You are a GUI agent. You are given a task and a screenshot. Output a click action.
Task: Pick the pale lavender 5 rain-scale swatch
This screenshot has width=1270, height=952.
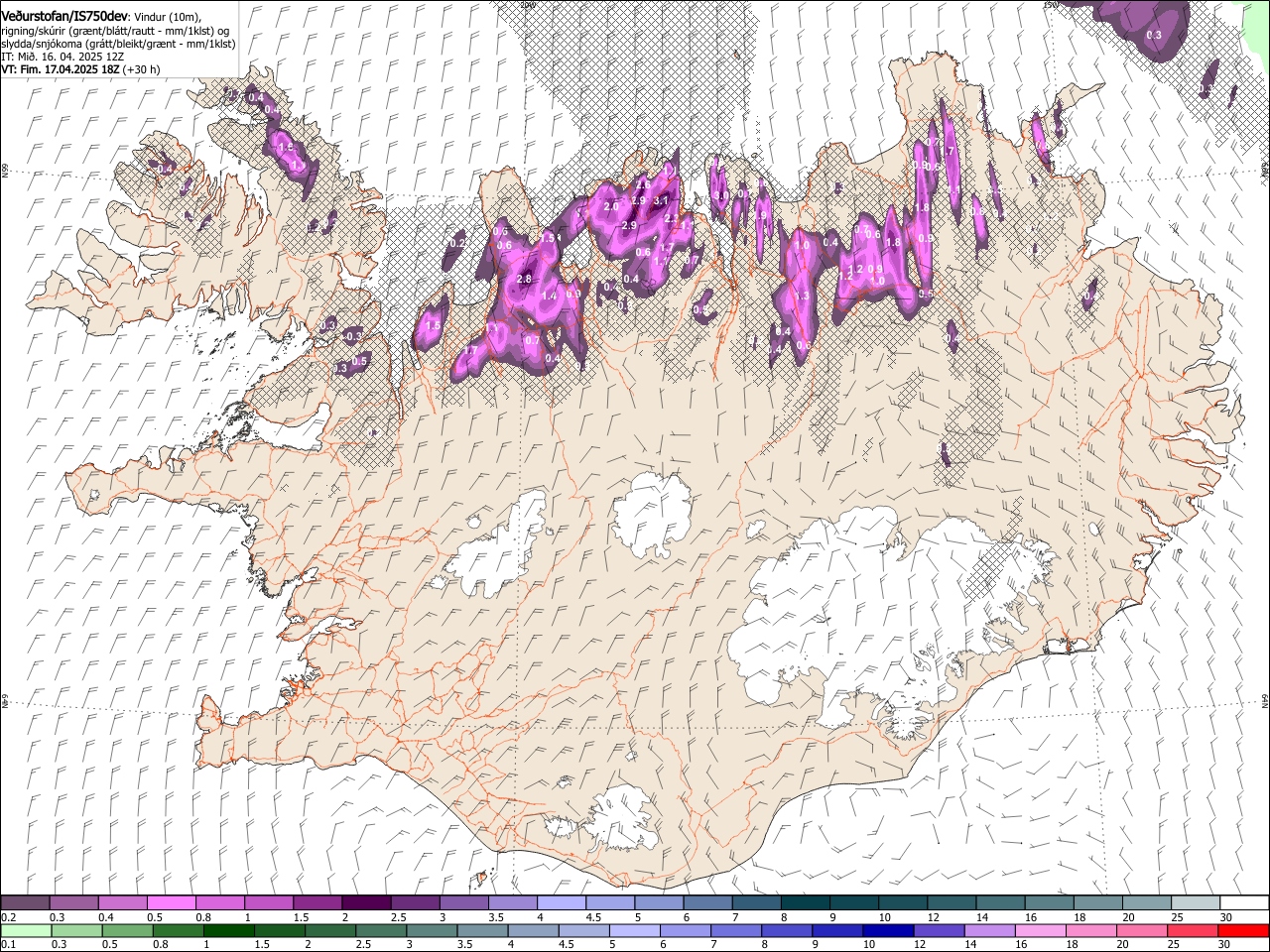coord(635,930)
